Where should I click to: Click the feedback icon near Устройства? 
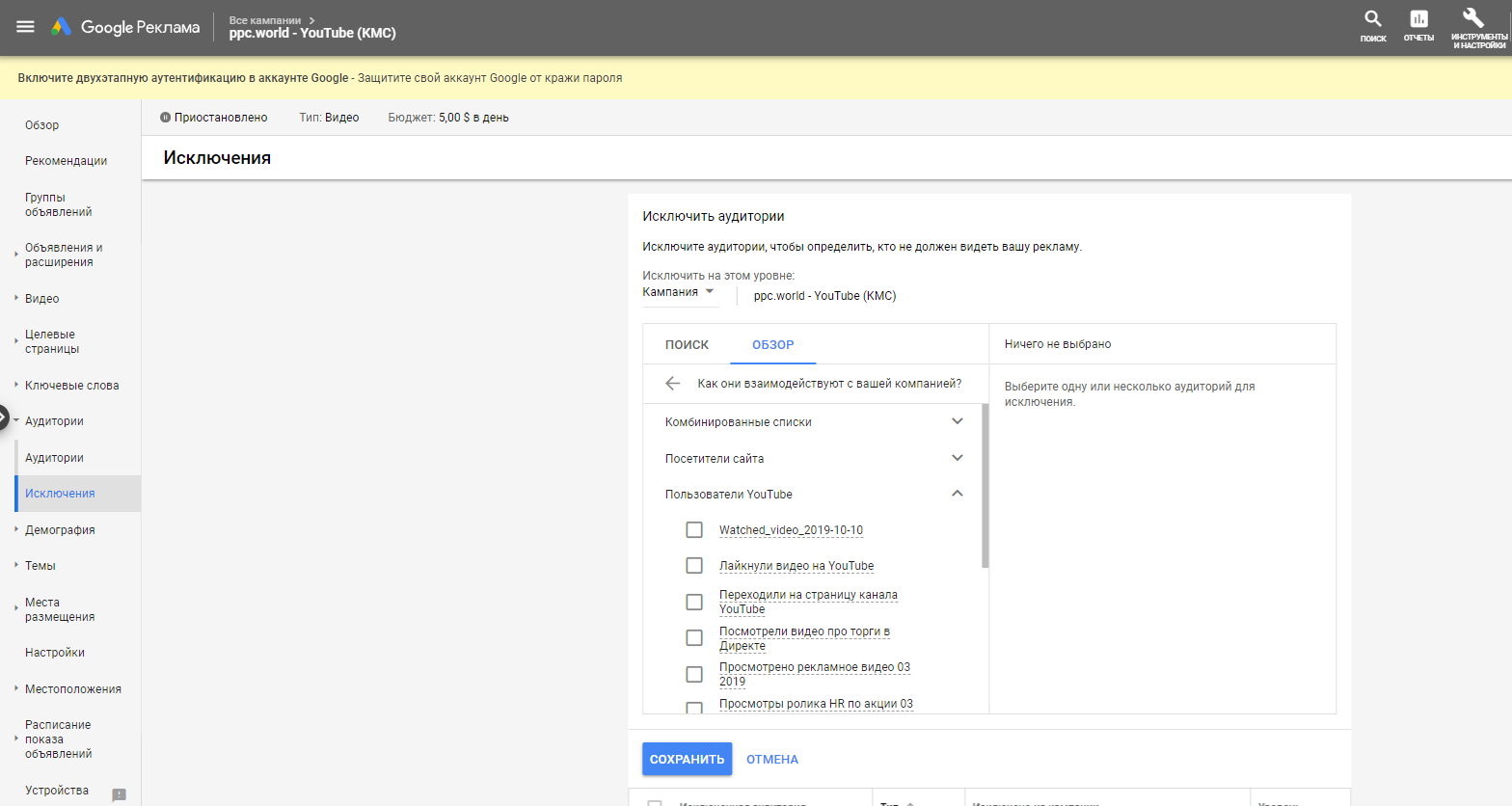point(119,794)
